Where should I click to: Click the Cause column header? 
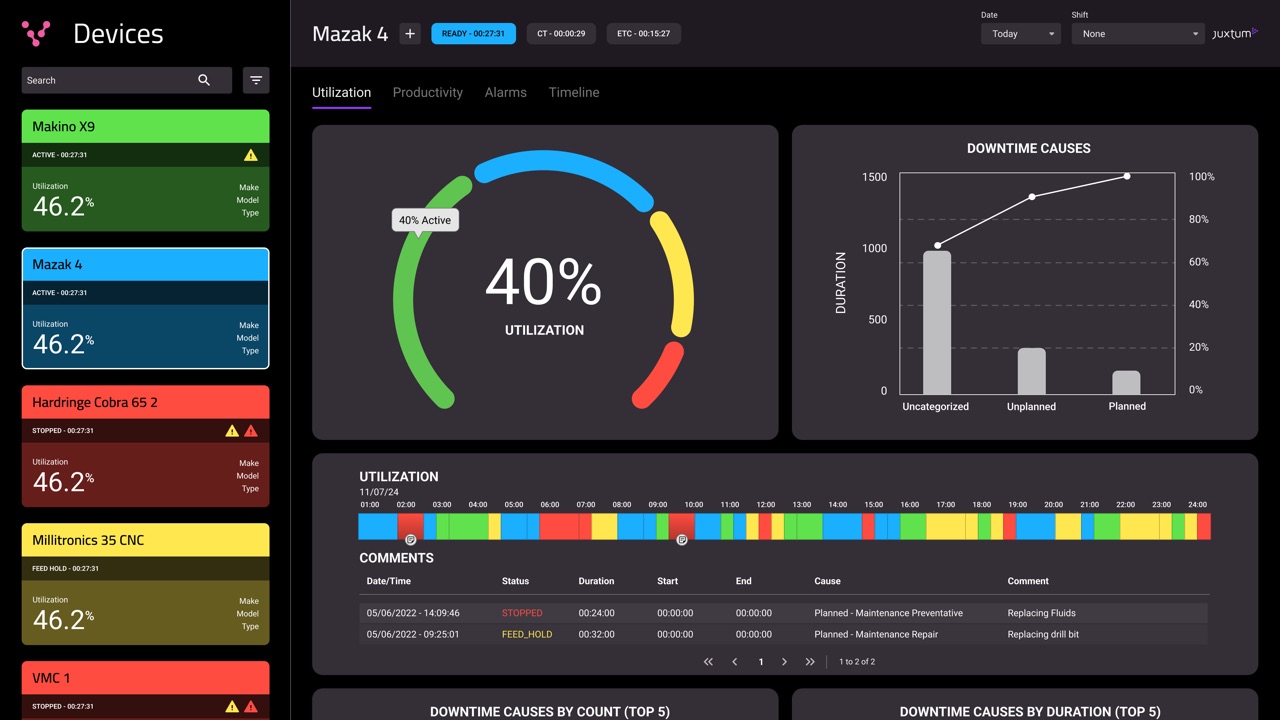[828, 581]
